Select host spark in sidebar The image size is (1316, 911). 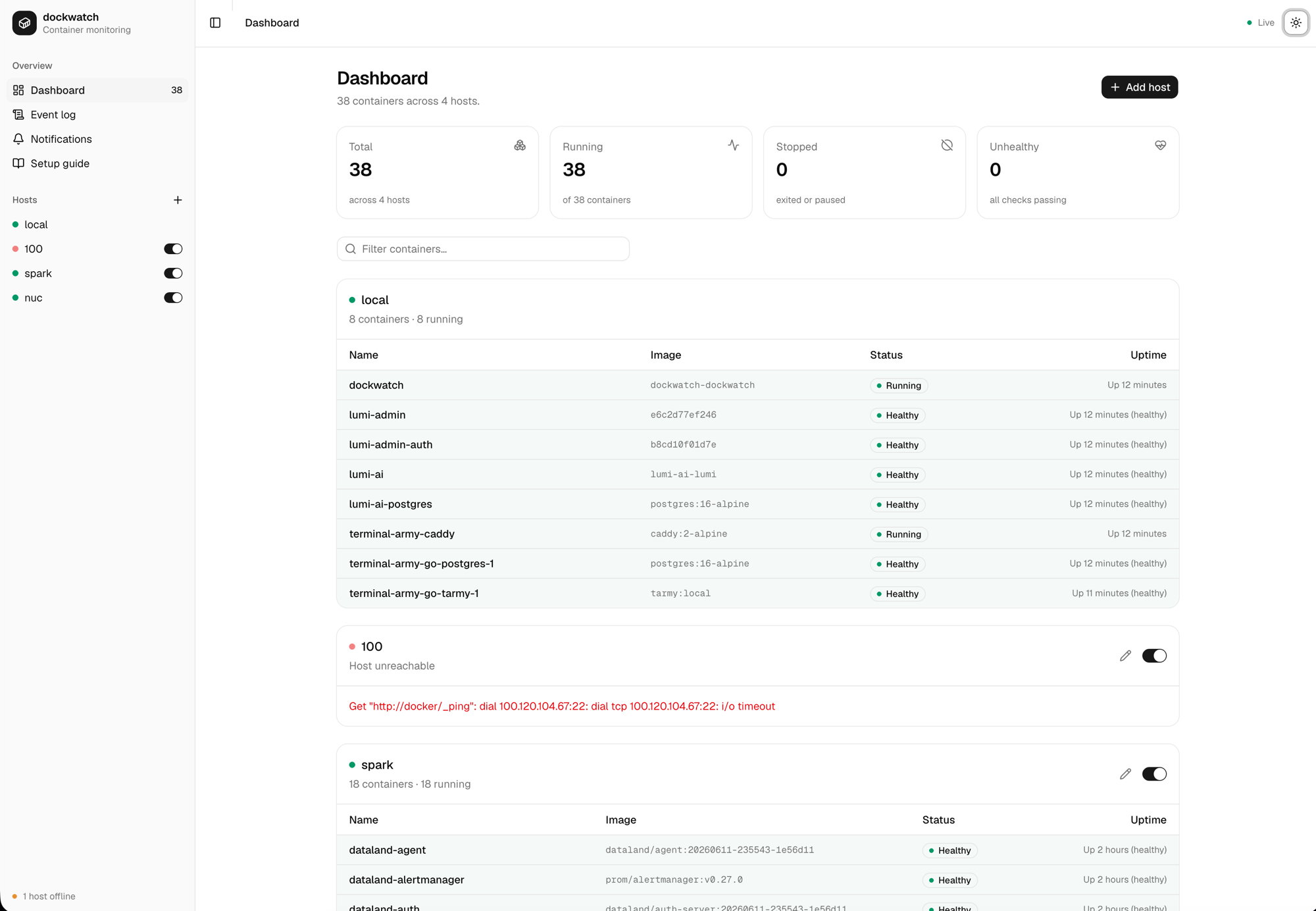[38, 273]
